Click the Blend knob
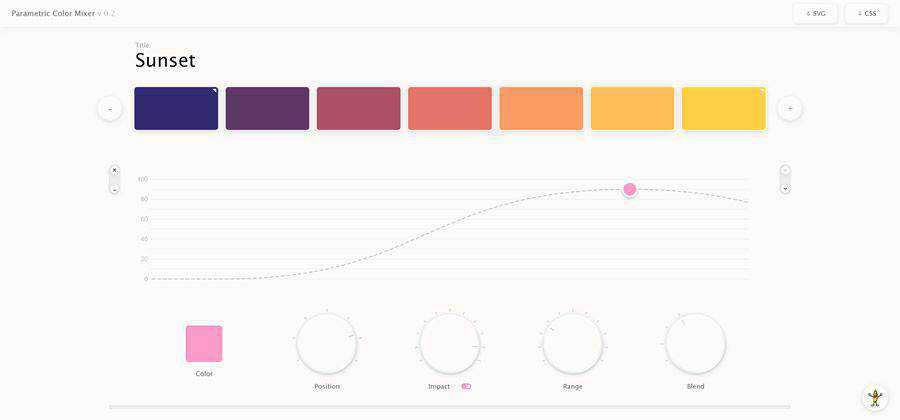The height and width of the screenshot is (420, 900). coord(695,343)
